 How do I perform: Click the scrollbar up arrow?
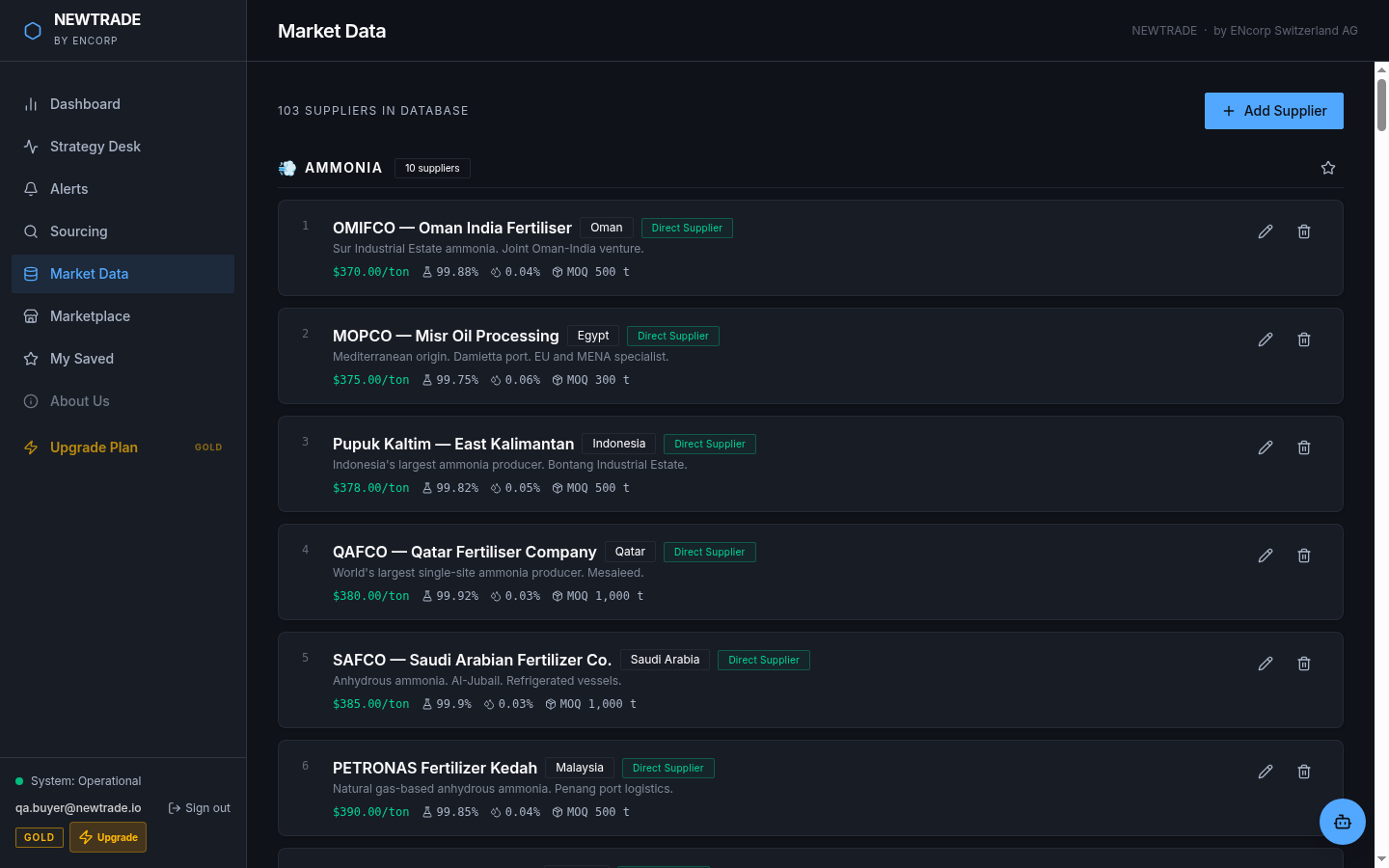pyautogui.click(x=1381, y=69)
